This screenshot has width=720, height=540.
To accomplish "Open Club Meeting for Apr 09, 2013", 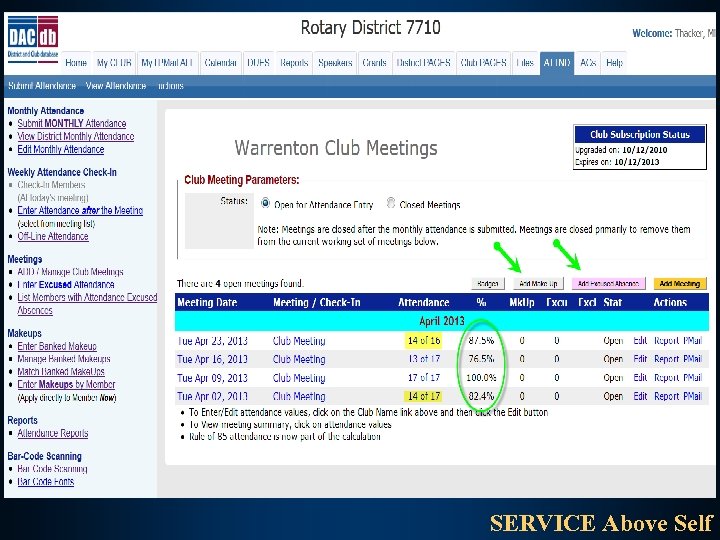I will 299,378.
